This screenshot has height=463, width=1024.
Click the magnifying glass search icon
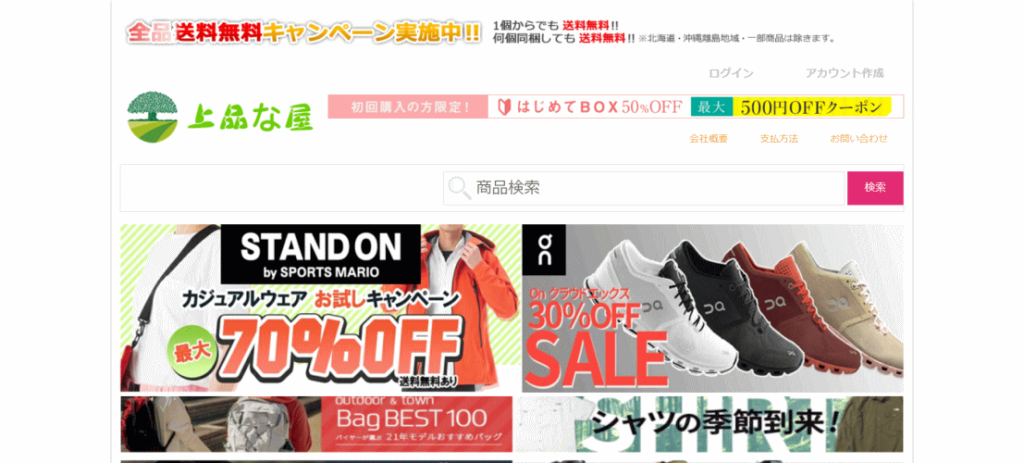coord(458,188)
